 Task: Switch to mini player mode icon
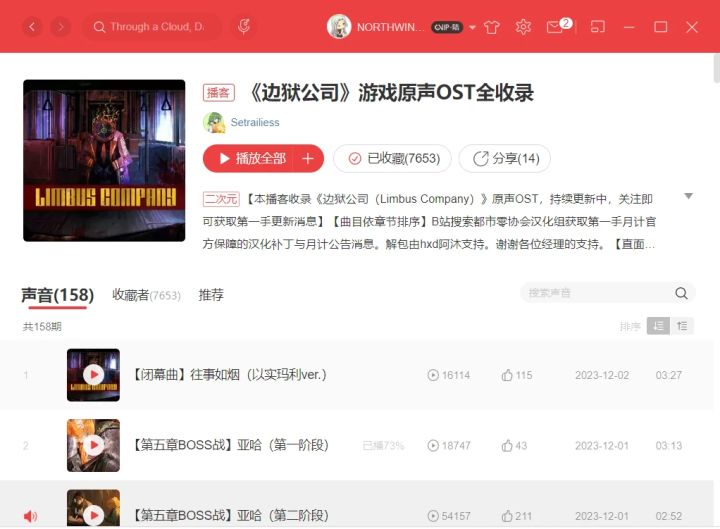click(597, 27)
